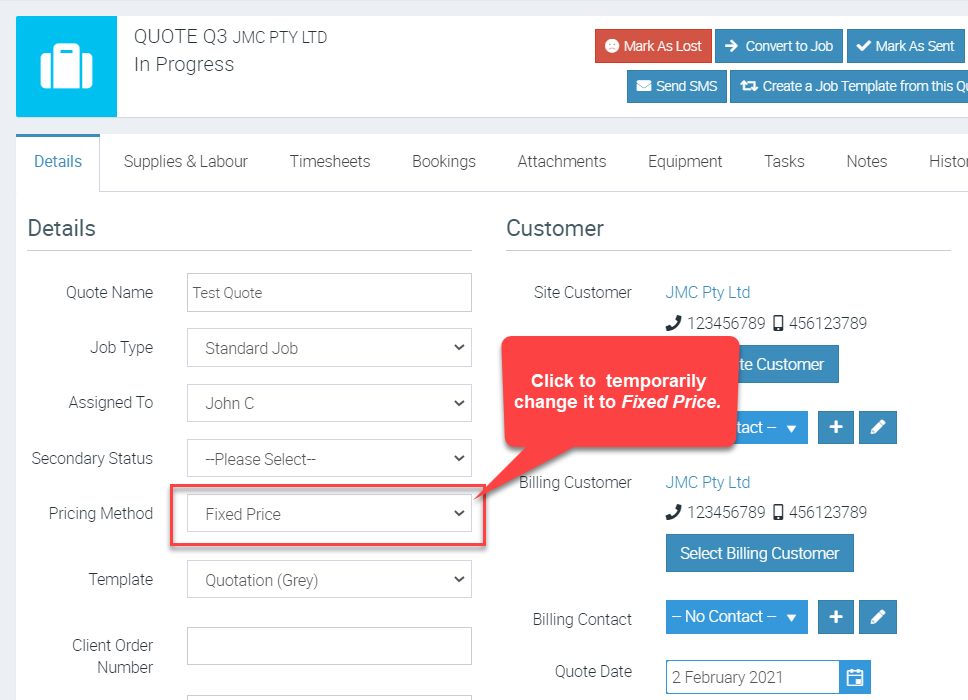The width and height of the screenshot is (968, 700).
Task: Click into the Quote Name field
Action: coord(329,293)
